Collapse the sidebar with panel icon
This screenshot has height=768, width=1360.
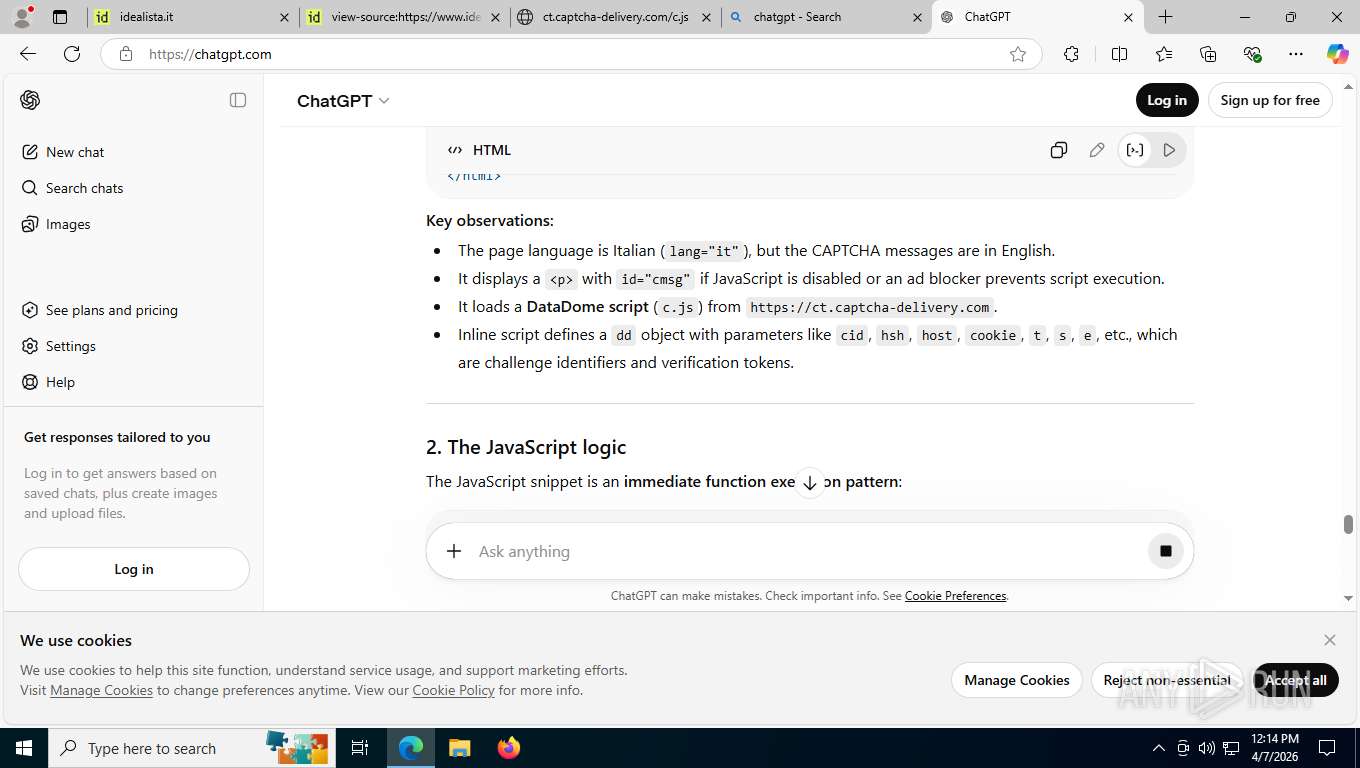(238, 100)
